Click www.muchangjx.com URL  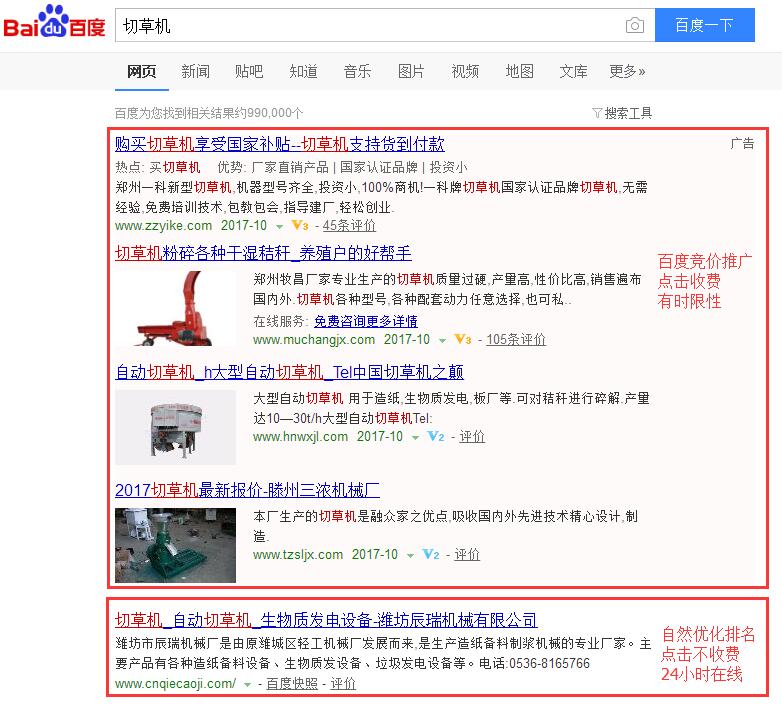314,340
